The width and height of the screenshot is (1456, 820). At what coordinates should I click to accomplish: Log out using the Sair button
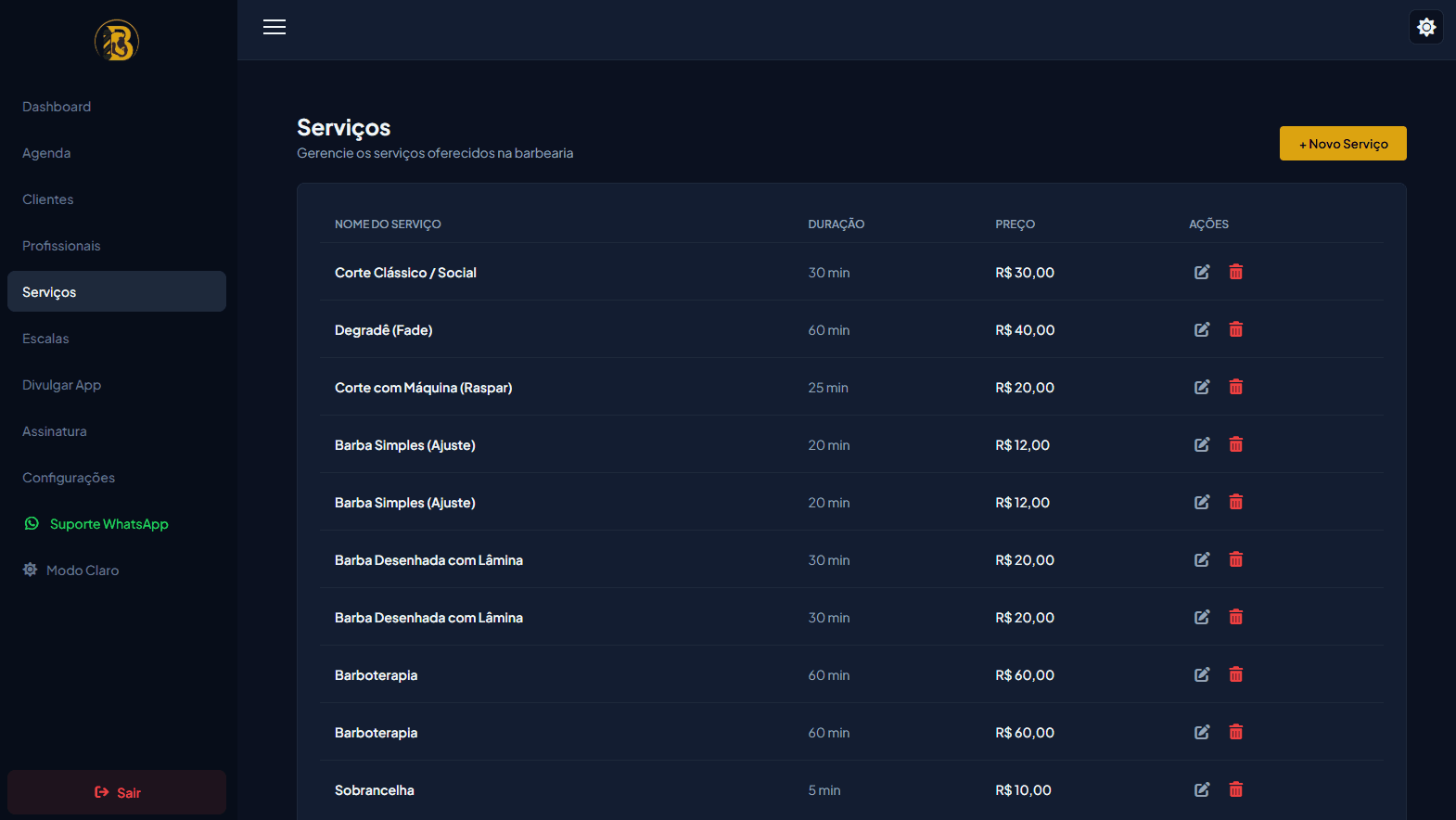point(117,792)
